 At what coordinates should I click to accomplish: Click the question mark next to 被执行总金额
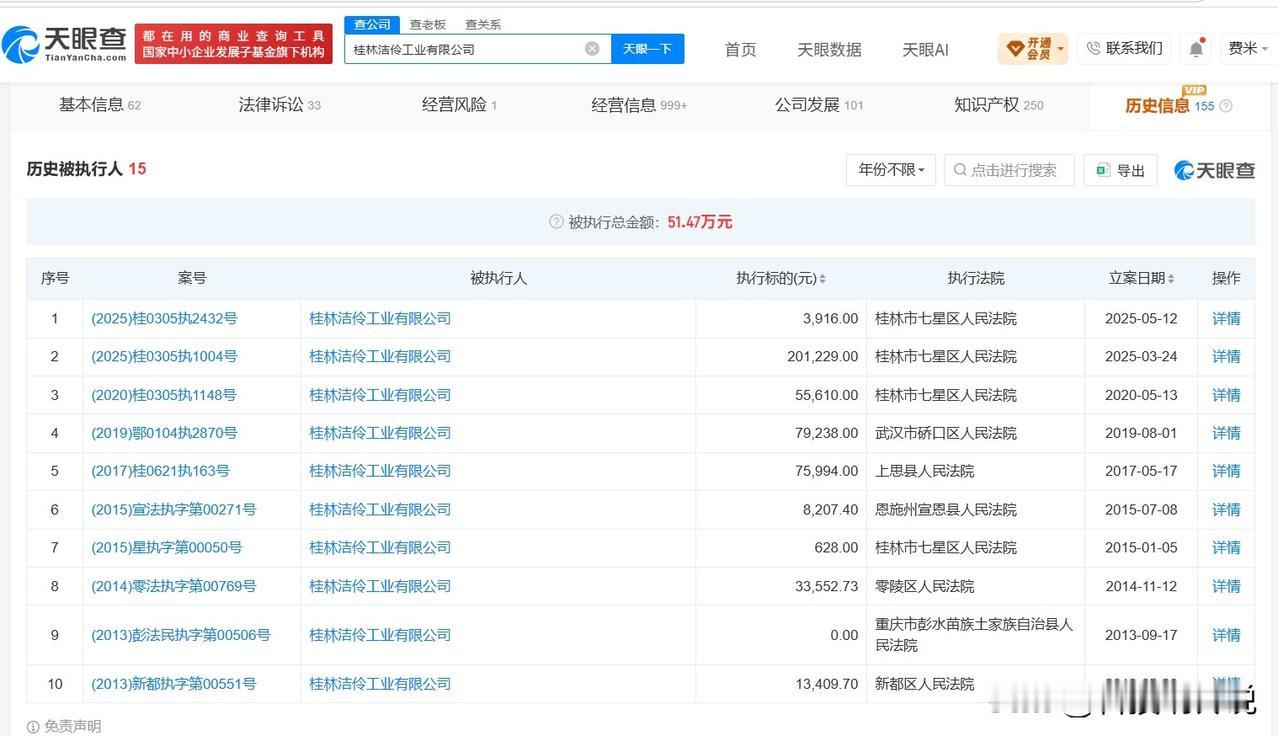556,222
